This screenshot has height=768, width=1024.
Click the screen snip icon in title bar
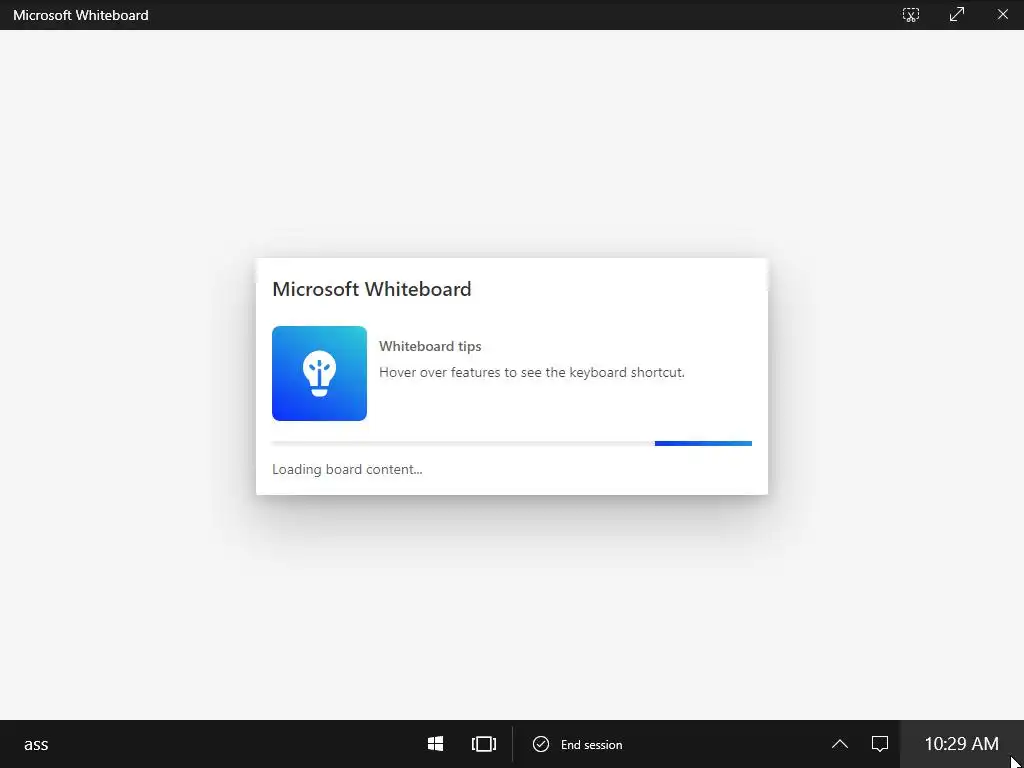(x=910, y=14)
